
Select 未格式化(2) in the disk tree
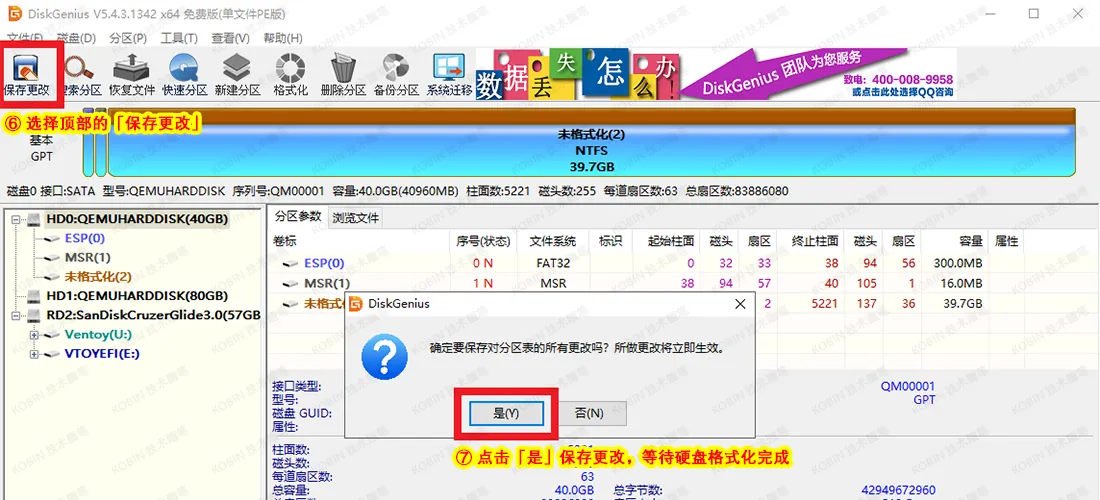(x=98, y=277)
